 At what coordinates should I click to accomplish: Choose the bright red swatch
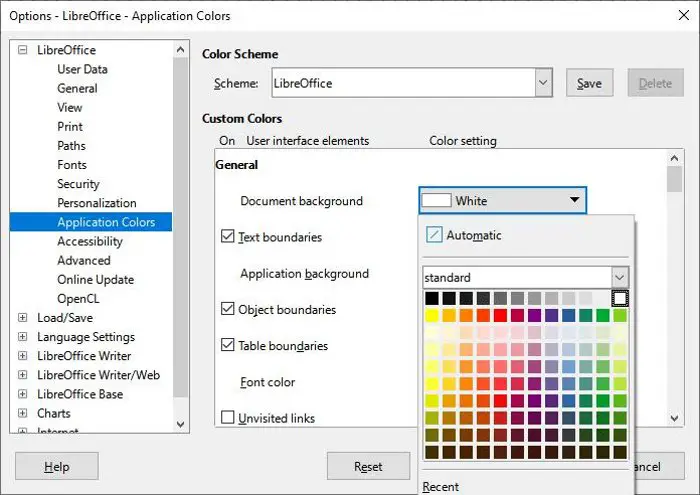(x=500, y=315)
